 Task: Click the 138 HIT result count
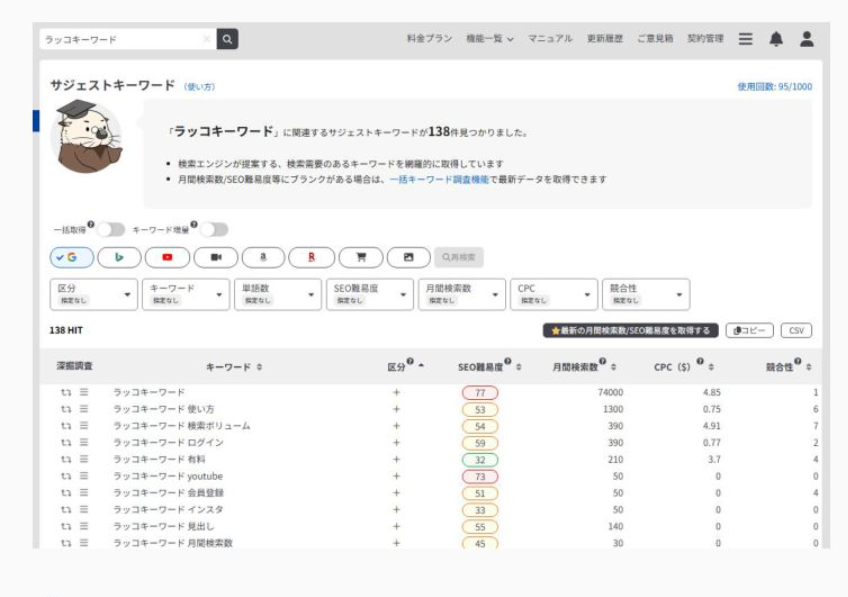(x=66, y=330)
